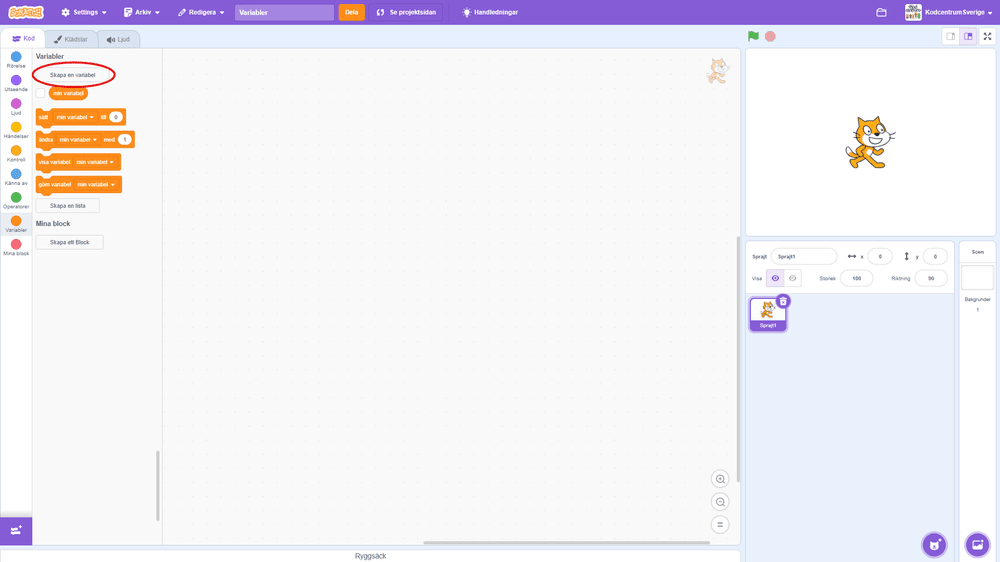
Task: Select the Ljud block category circle
Action: [16, 103]
